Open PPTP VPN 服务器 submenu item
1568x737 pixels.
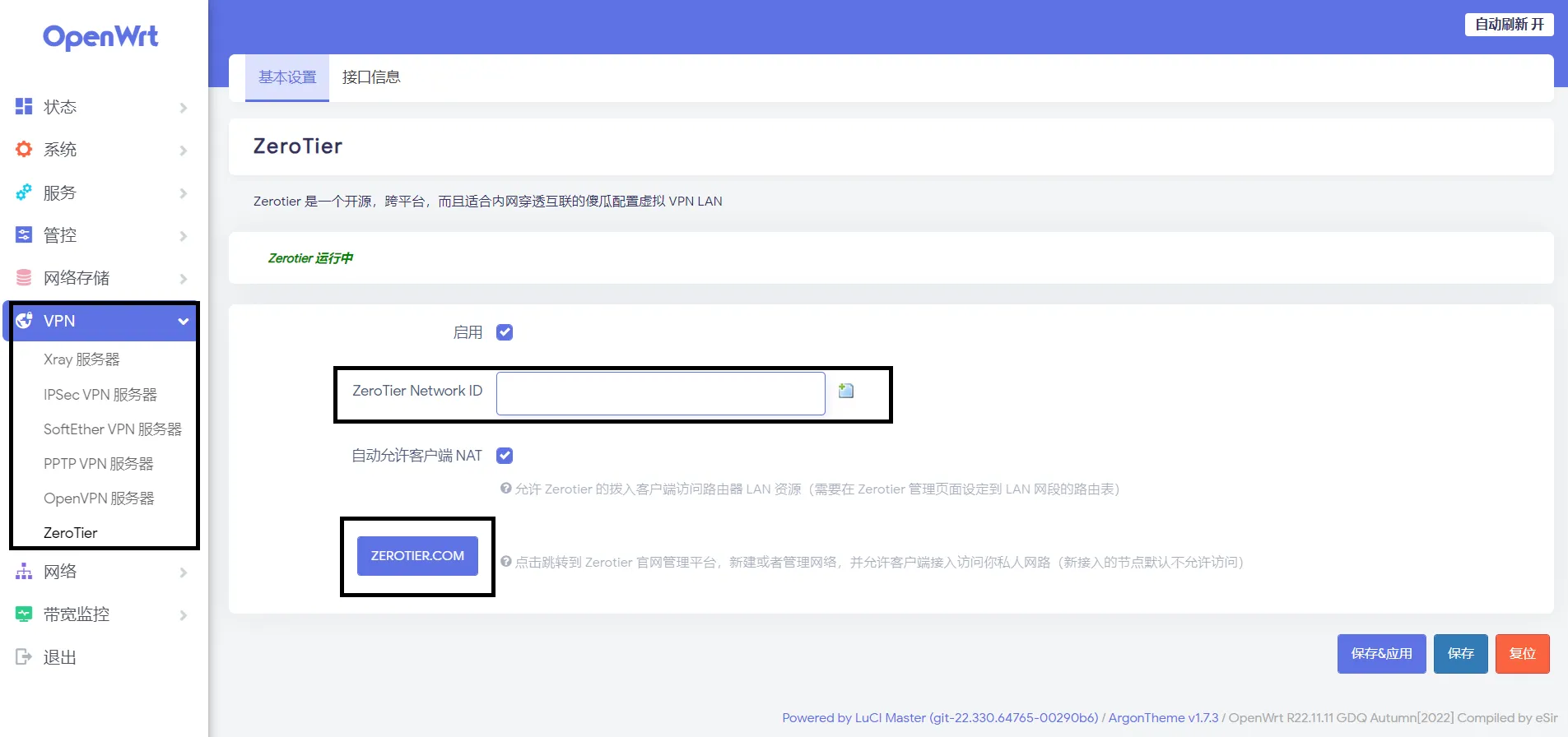[x=99, y=464]
